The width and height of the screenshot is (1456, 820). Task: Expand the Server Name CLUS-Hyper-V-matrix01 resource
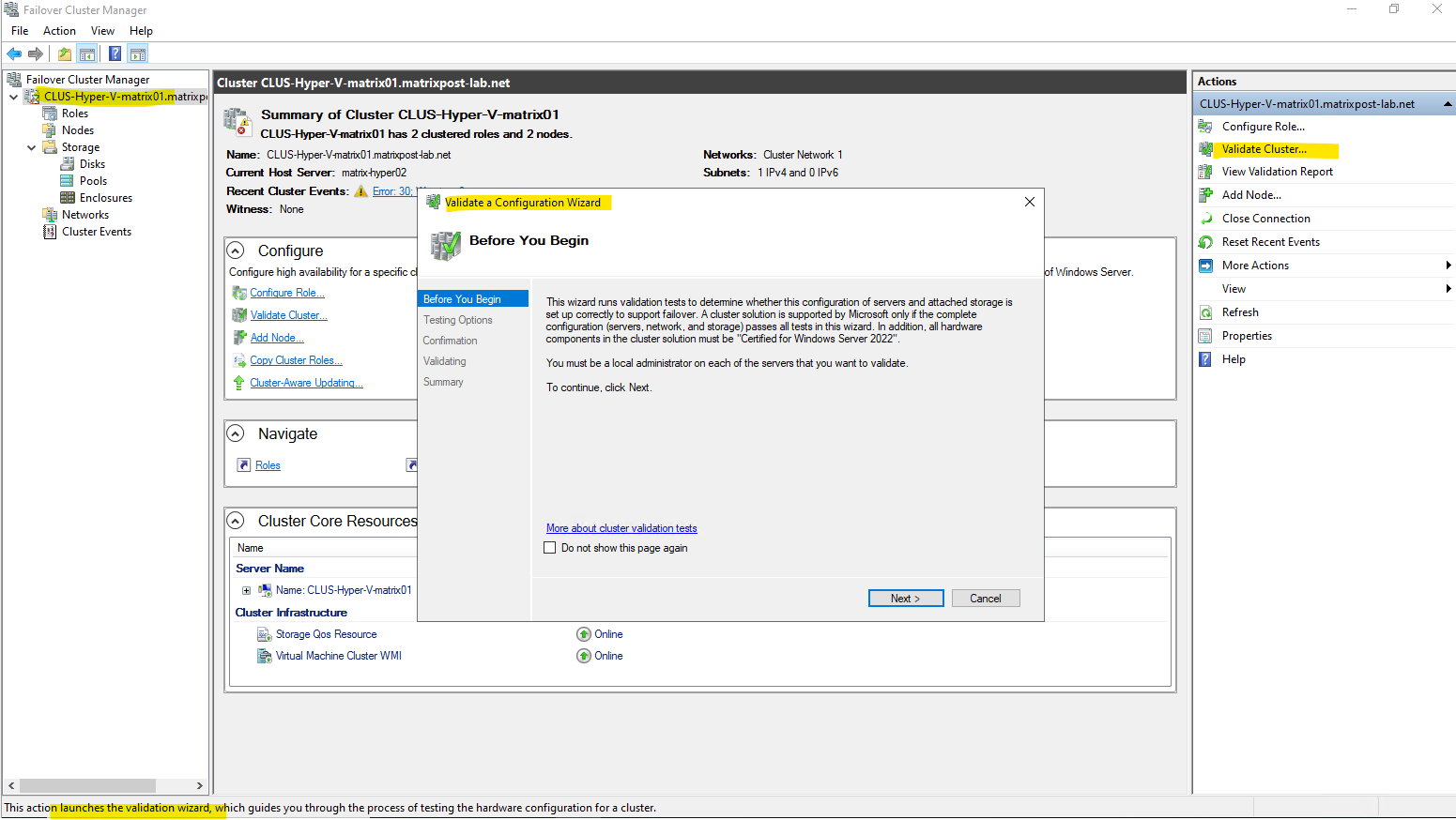pos(246,590)
